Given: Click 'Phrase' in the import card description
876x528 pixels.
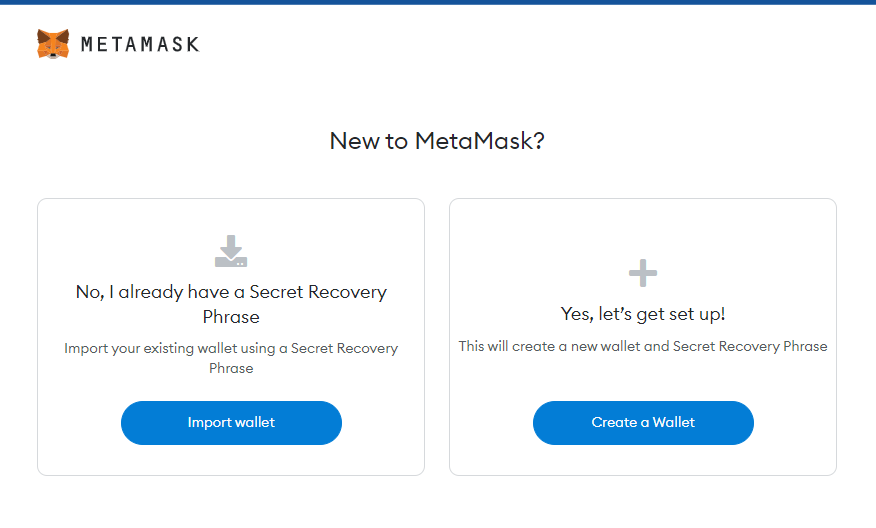Looking at the screenshot, I should 231,369.
